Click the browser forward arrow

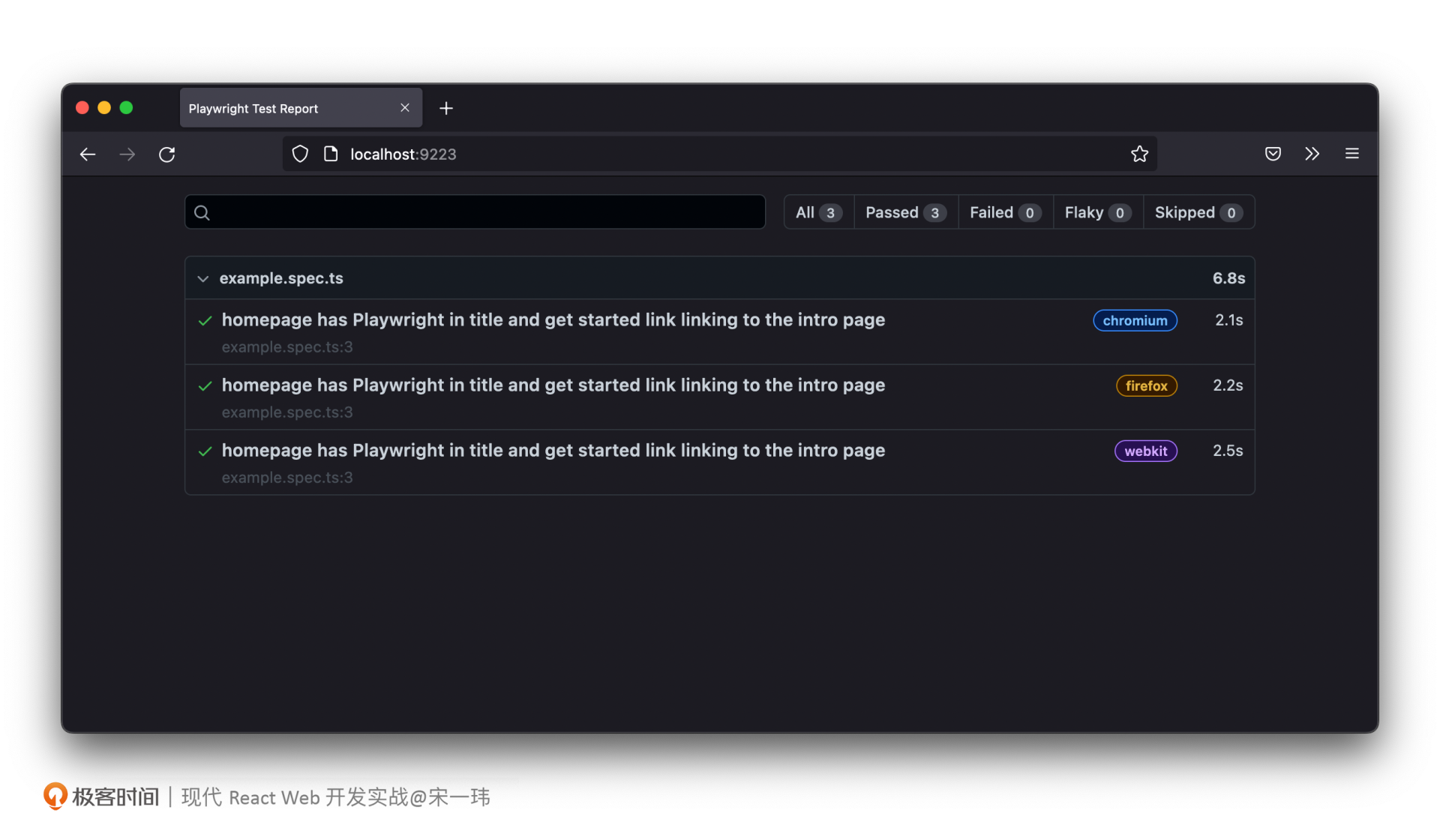pyautogui.click(x=127, y=154)
